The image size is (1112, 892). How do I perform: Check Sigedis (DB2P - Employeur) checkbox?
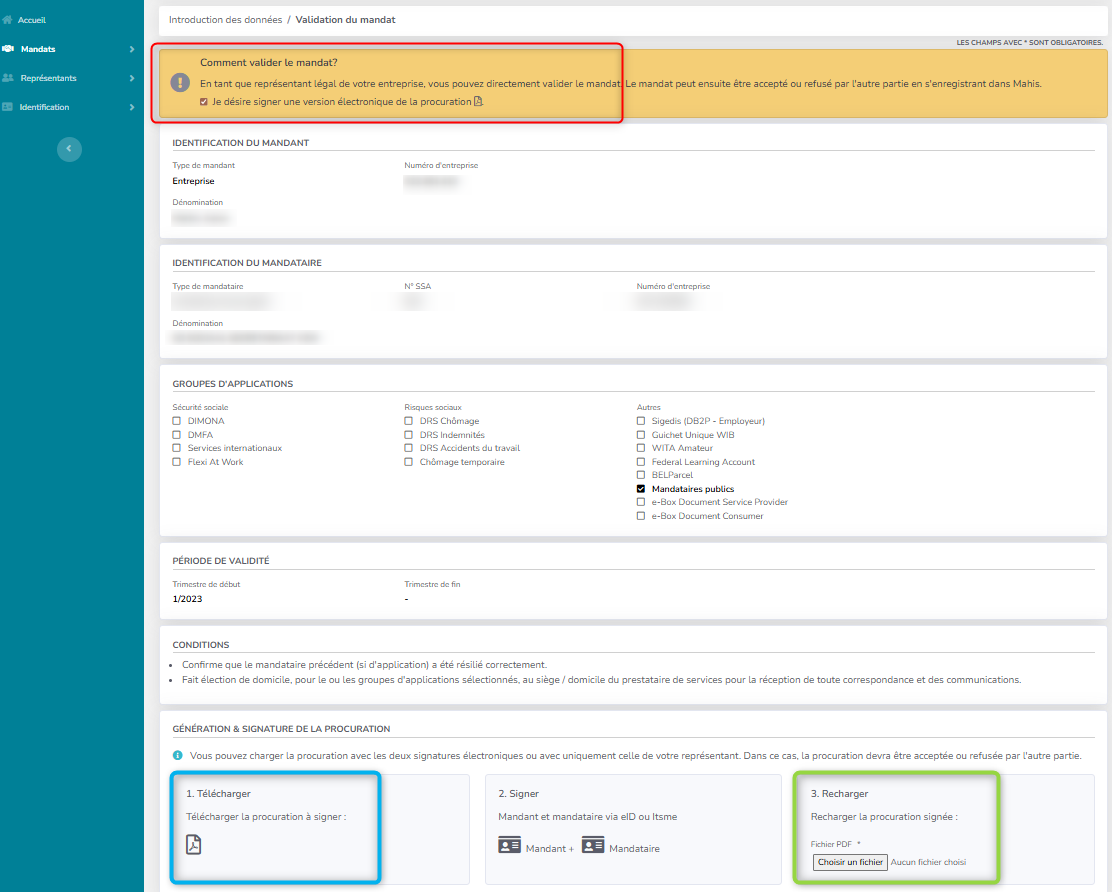641,421
